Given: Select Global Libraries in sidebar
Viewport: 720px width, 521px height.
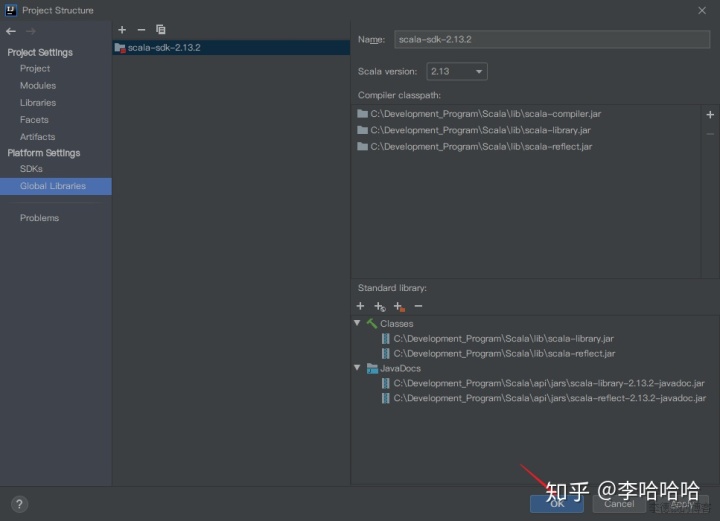Looking at the screenshot, I should [x=56, y=186].
